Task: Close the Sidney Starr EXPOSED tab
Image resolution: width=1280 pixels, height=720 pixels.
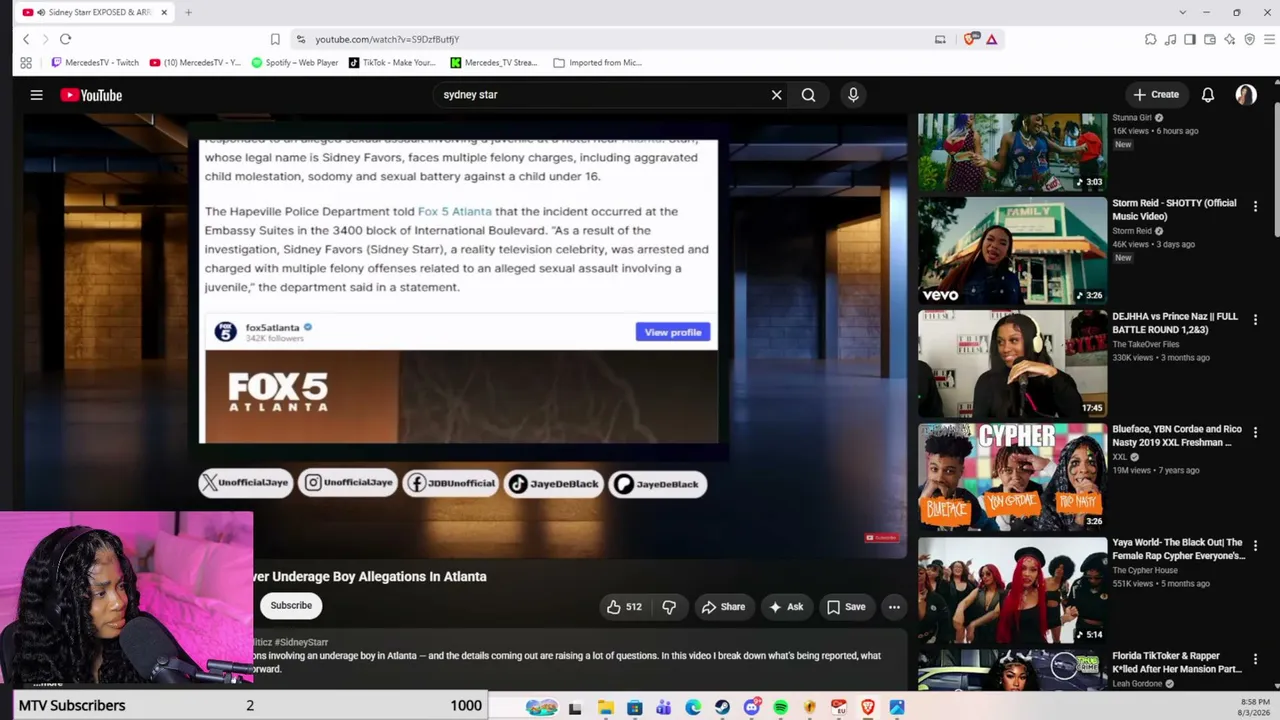Action: pyautogui.click(x=164, y=12)
